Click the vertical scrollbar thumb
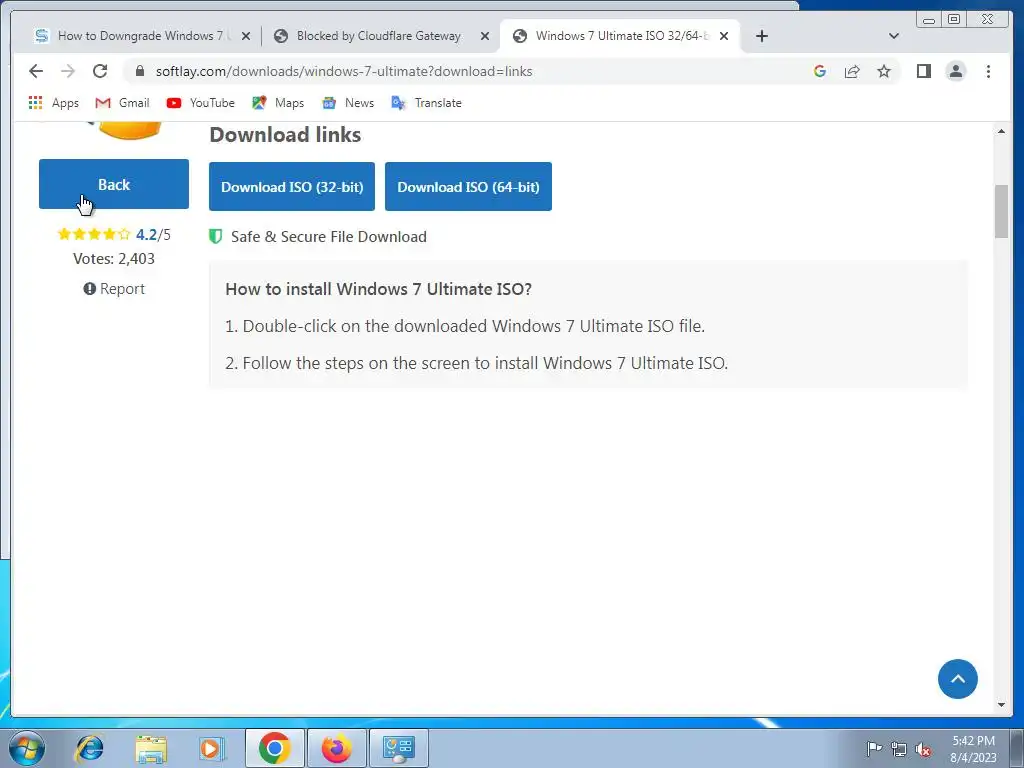 click(x=1001, y=212)
